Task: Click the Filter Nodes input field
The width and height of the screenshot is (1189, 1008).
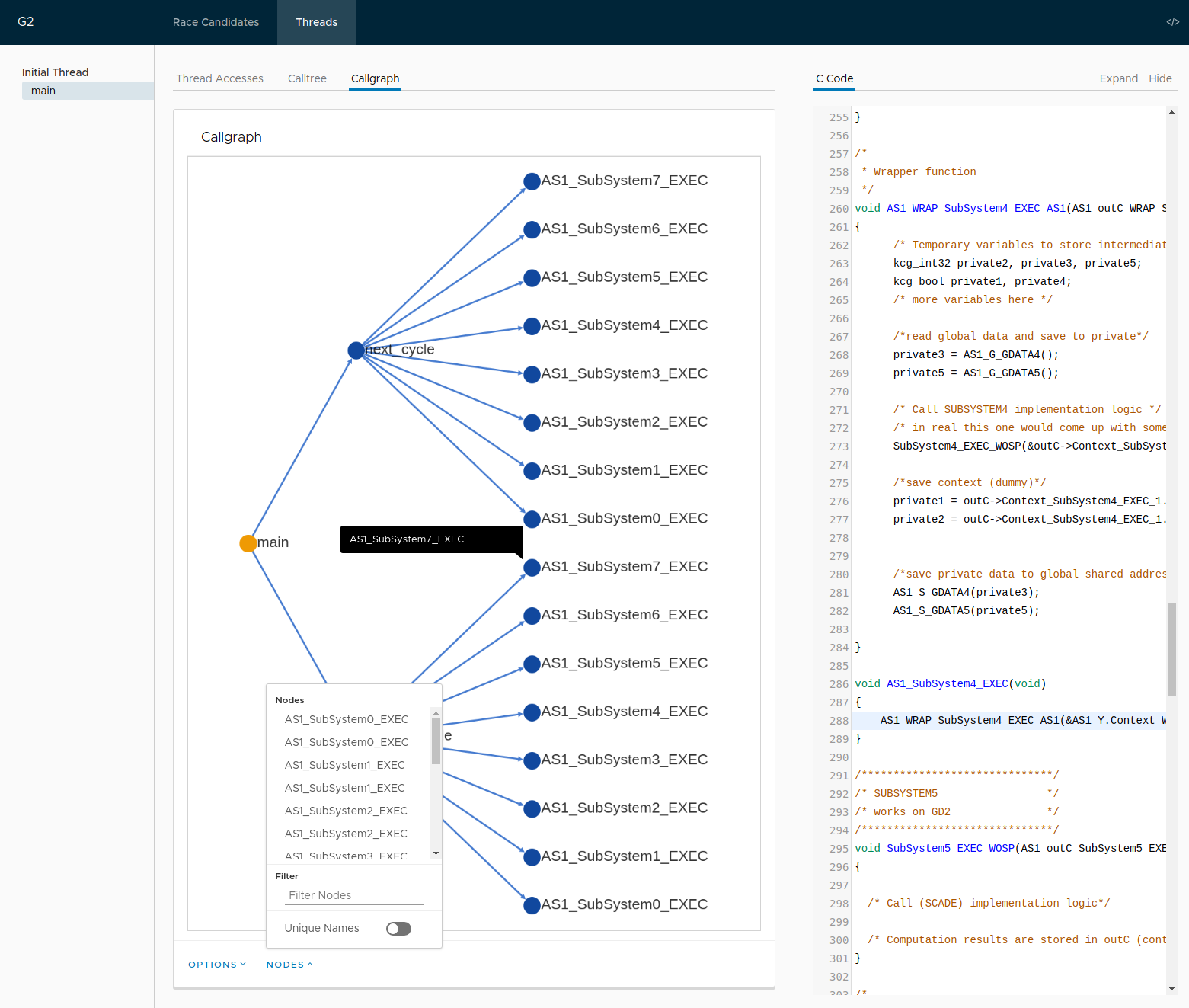Action: coord(353,895)
